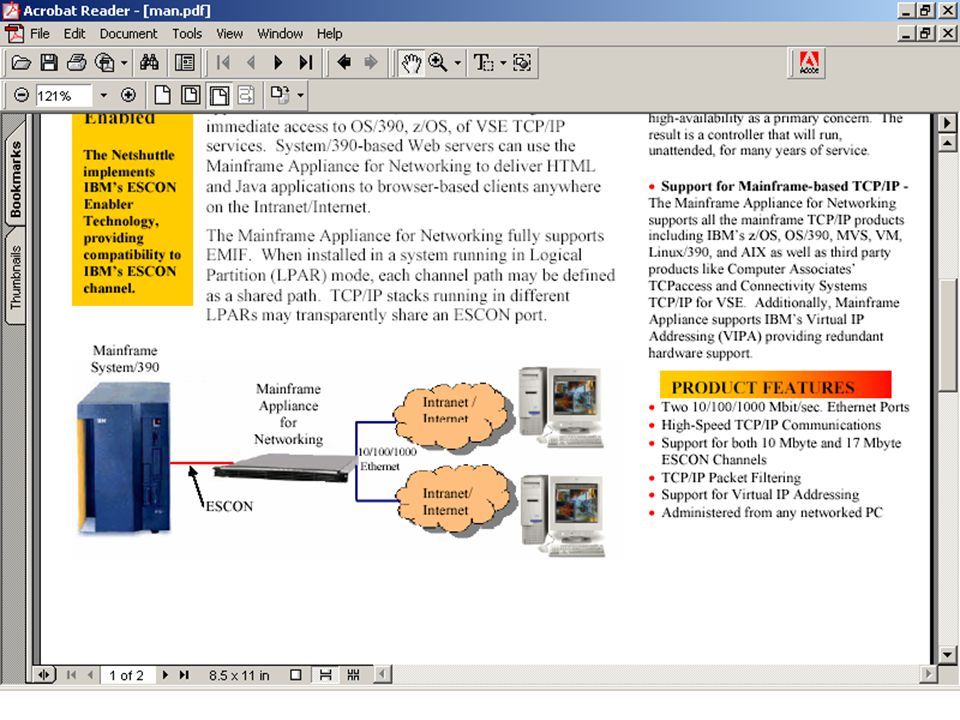
Task: Click the 'PRODUCT FEATURES' heading
Action: [x=762, y=387]
